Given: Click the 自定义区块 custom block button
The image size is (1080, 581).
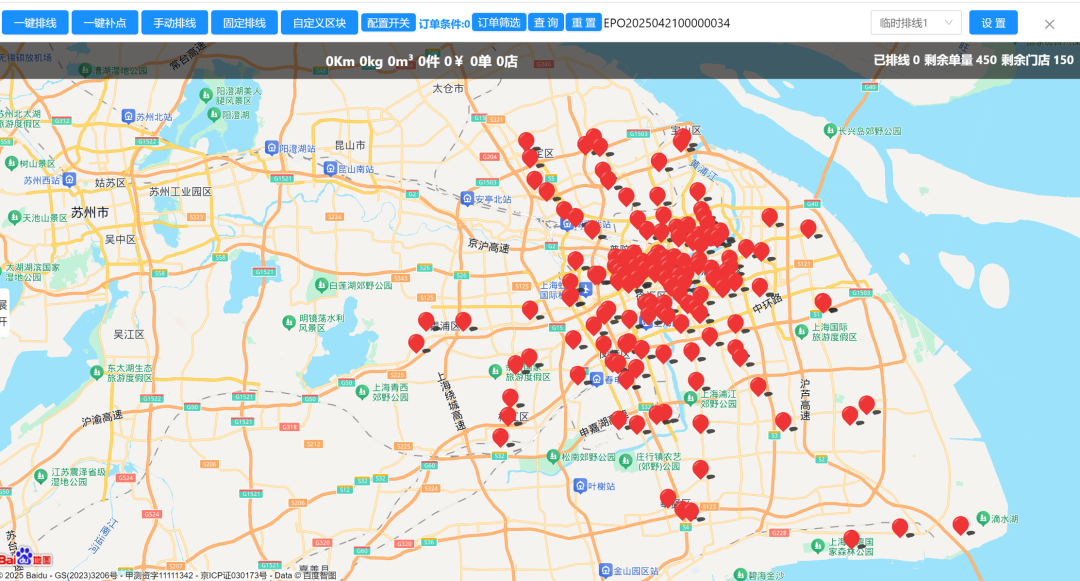Looking at the screenshot, I should pos(319,23).
